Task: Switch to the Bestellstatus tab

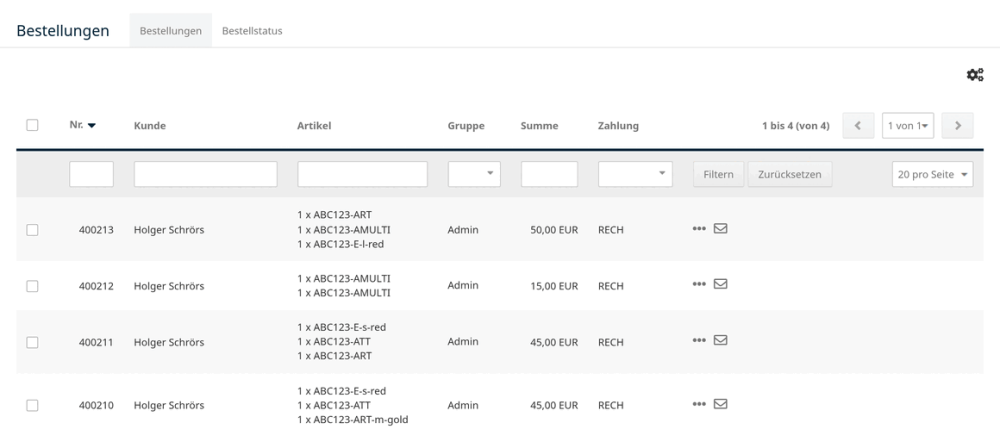Action: click(252, 31)
